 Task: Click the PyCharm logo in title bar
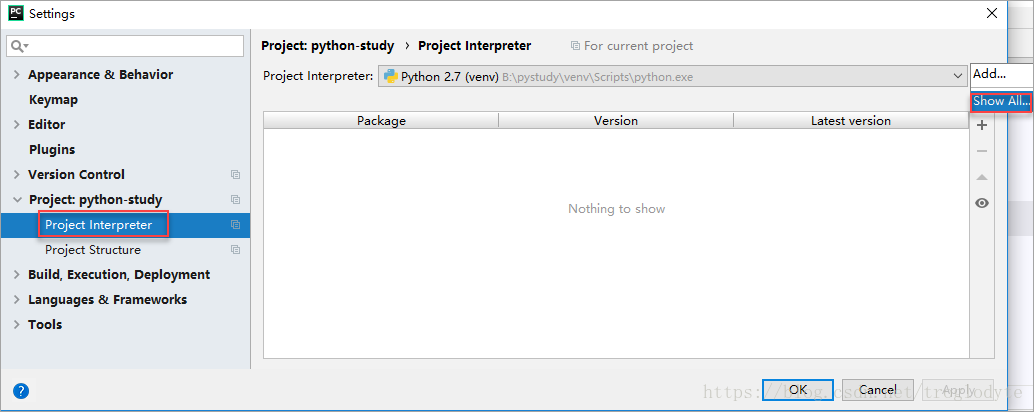tap(16, 13)
